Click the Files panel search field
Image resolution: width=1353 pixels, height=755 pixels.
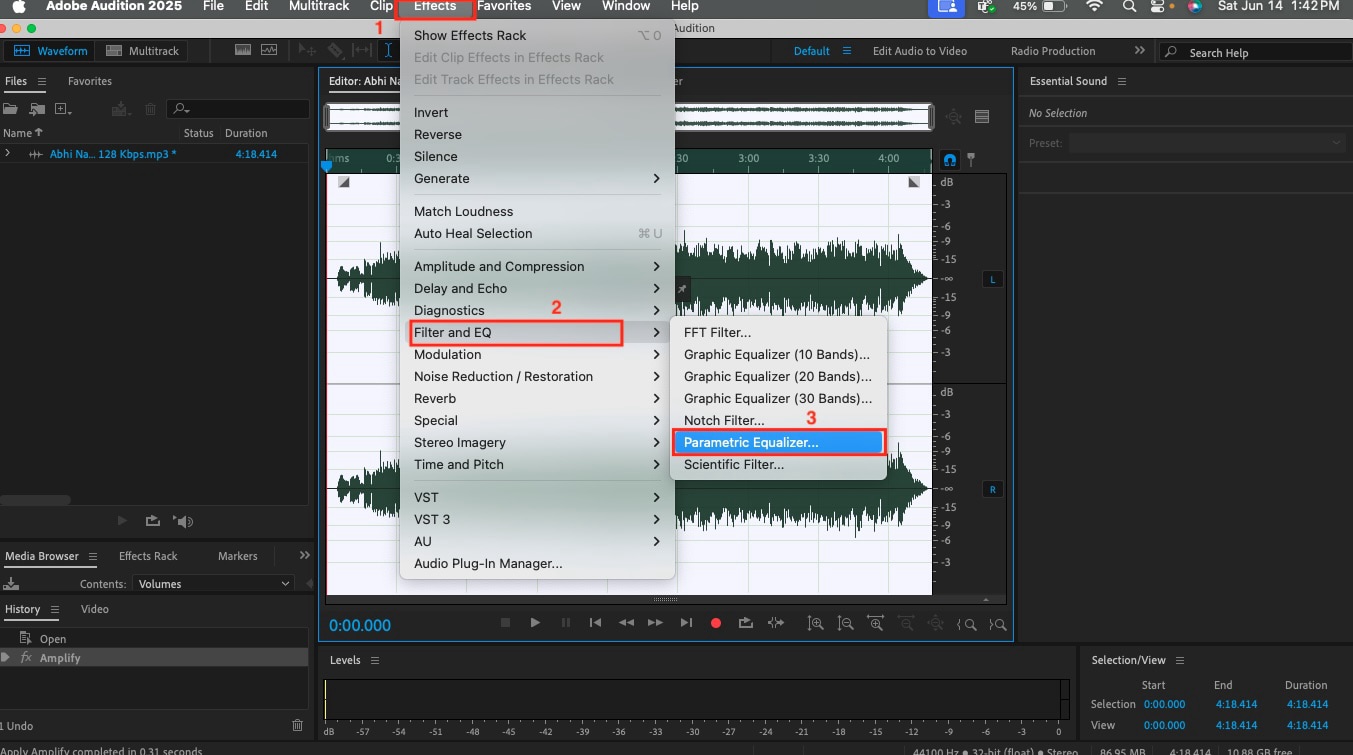pyautogui.click(x=238, y=109)
